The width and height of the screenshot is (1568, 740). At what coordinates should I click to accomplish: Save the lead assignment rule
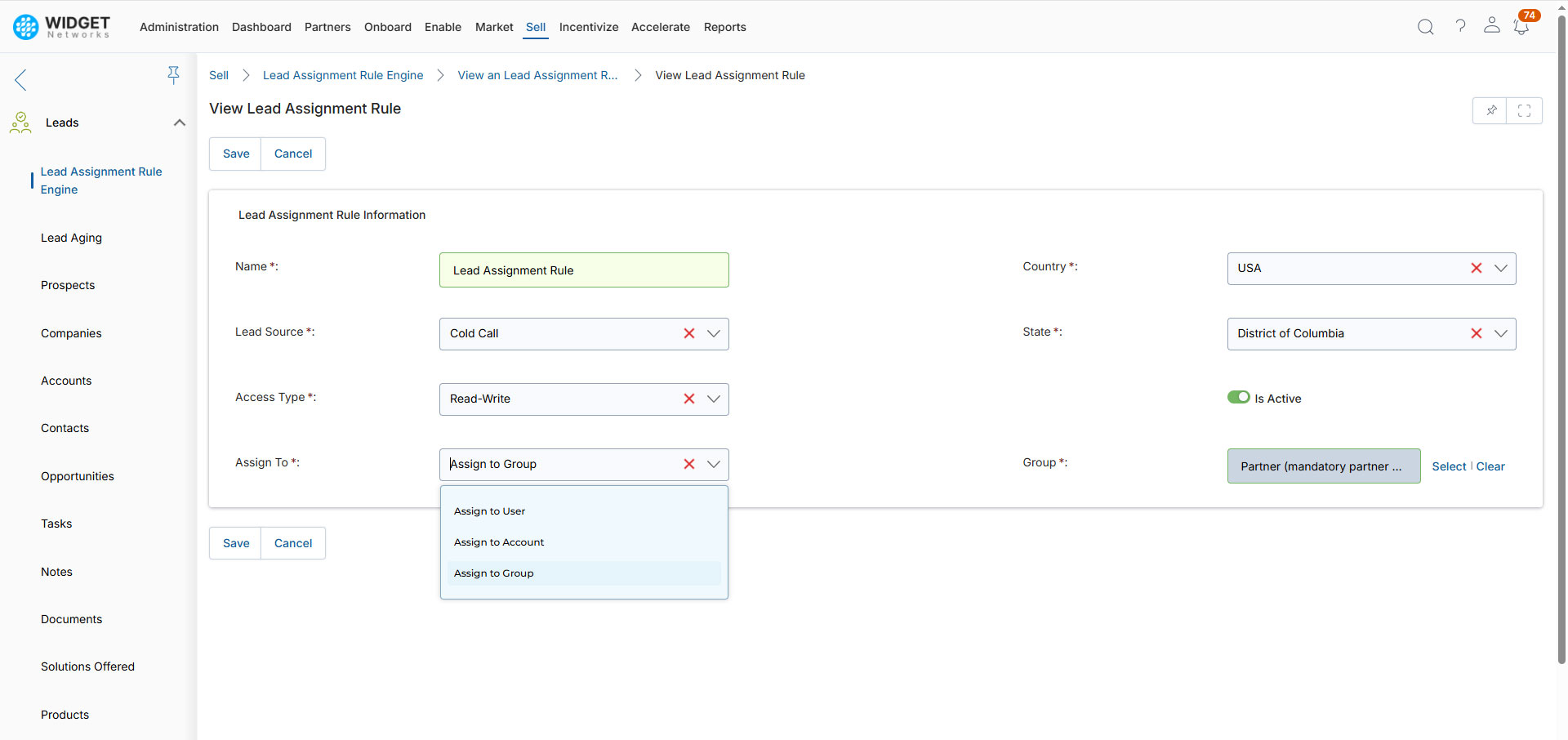click(234, 154)
